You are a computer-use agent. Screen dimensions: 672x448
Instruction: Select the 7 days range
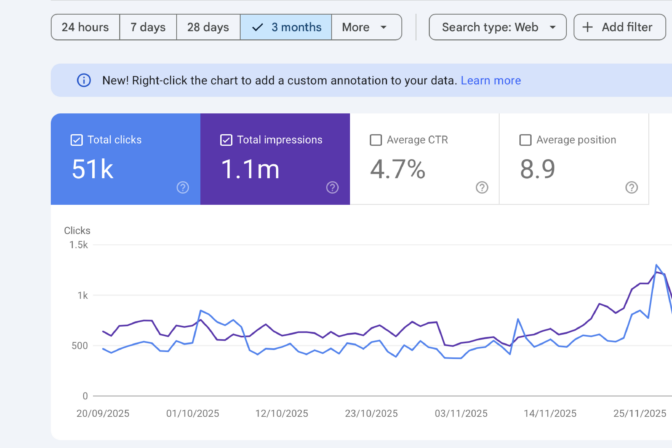tap(148, 27)
